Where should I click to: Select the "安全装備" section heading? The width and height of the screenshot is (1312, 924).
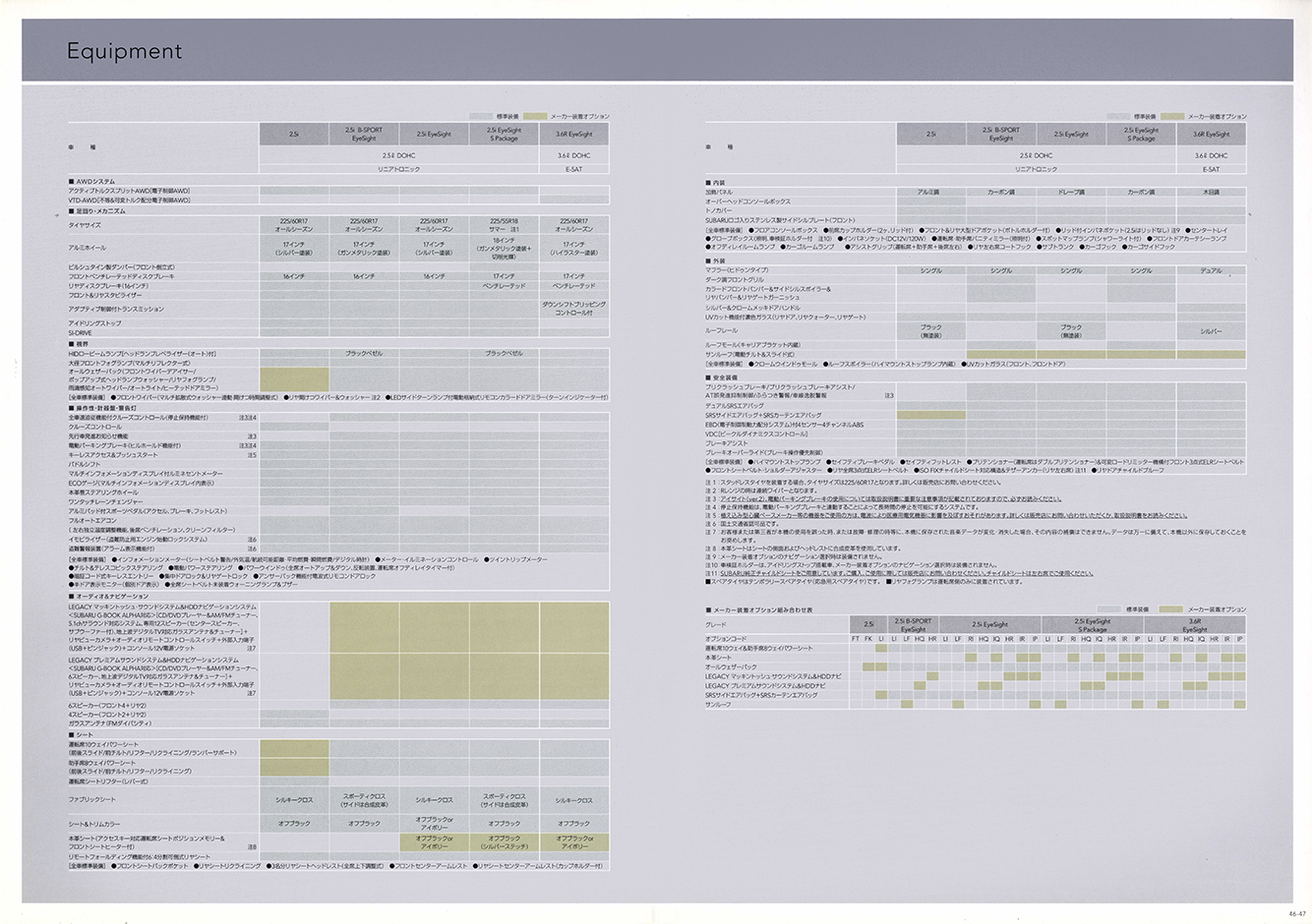pyautogui.click(x=720, y=377)
